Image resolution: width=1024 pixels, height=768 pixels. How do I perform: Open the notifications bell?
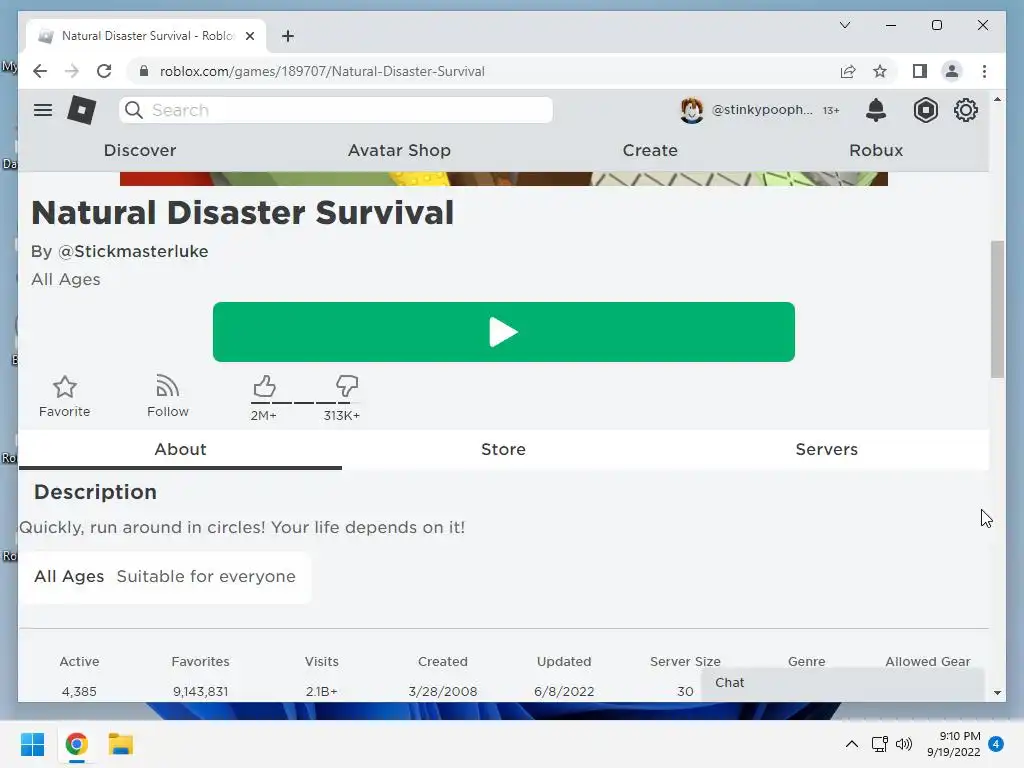[x=876, y=110]
